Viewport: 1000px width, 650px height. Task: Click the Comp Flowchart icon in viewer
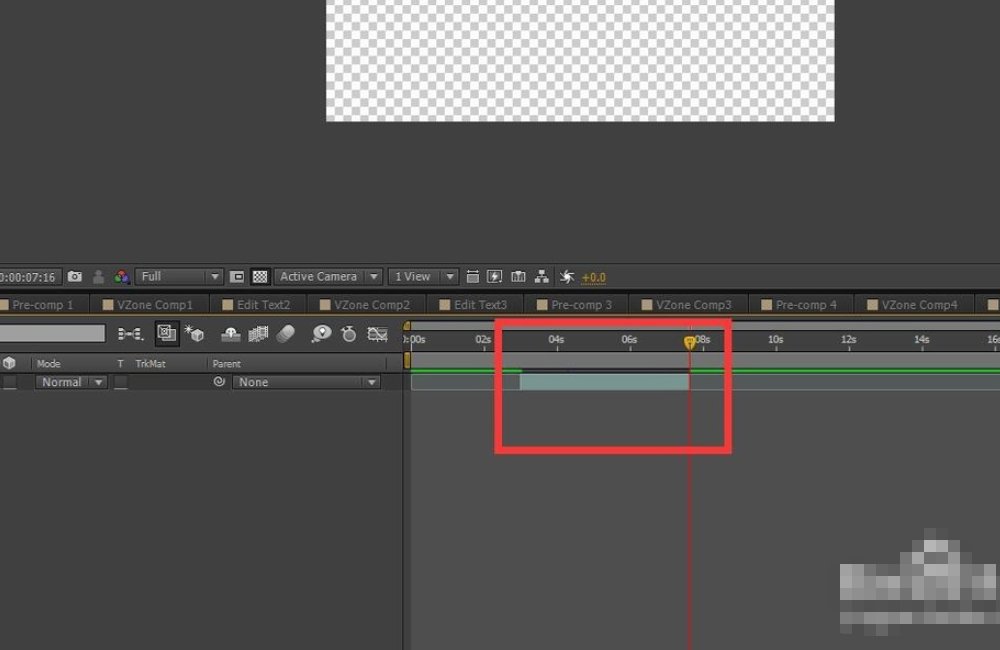pos(542,277)
